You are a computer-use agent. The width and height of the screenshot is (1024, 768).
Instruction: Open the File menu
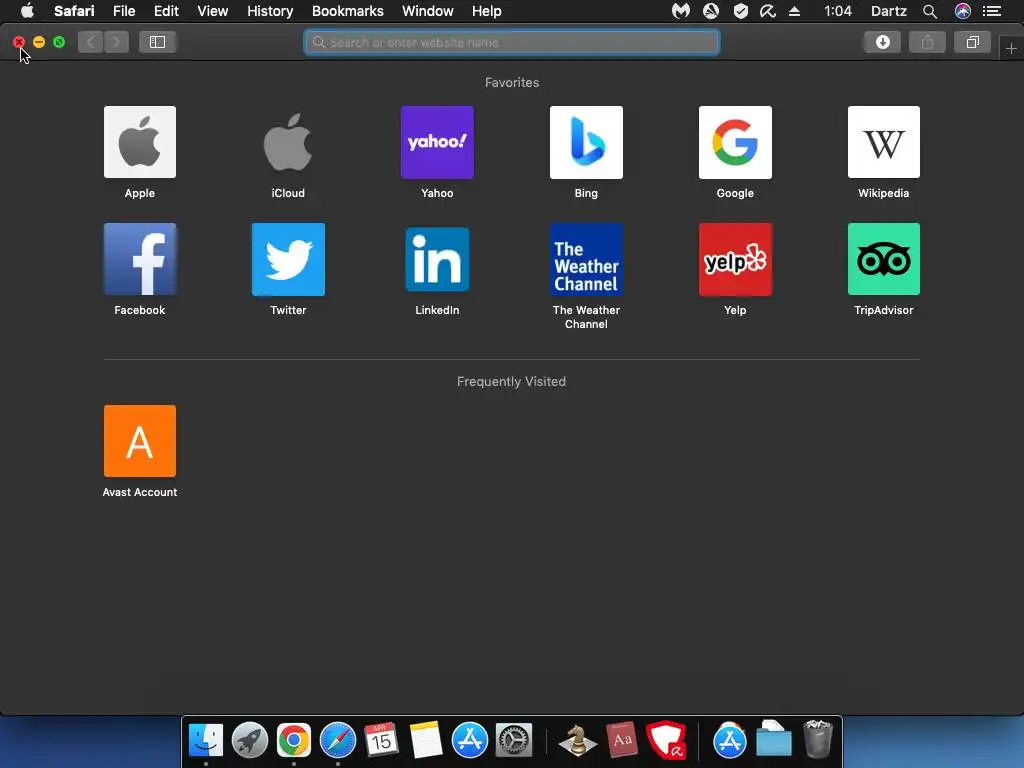click(x=123, y=11)
